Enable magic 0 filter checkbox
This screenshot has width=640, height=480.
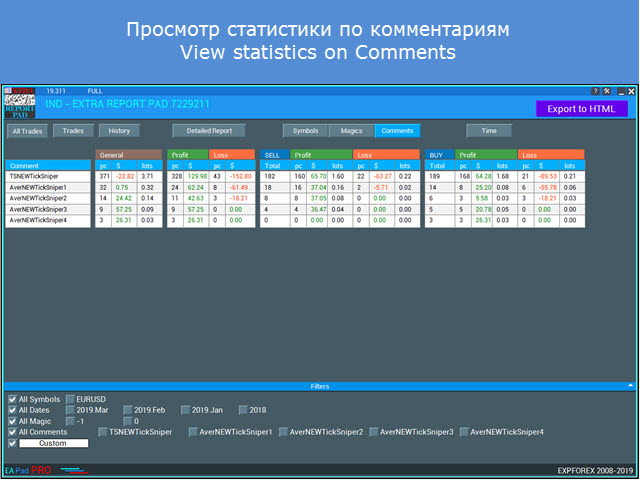[x=128, y=421]
